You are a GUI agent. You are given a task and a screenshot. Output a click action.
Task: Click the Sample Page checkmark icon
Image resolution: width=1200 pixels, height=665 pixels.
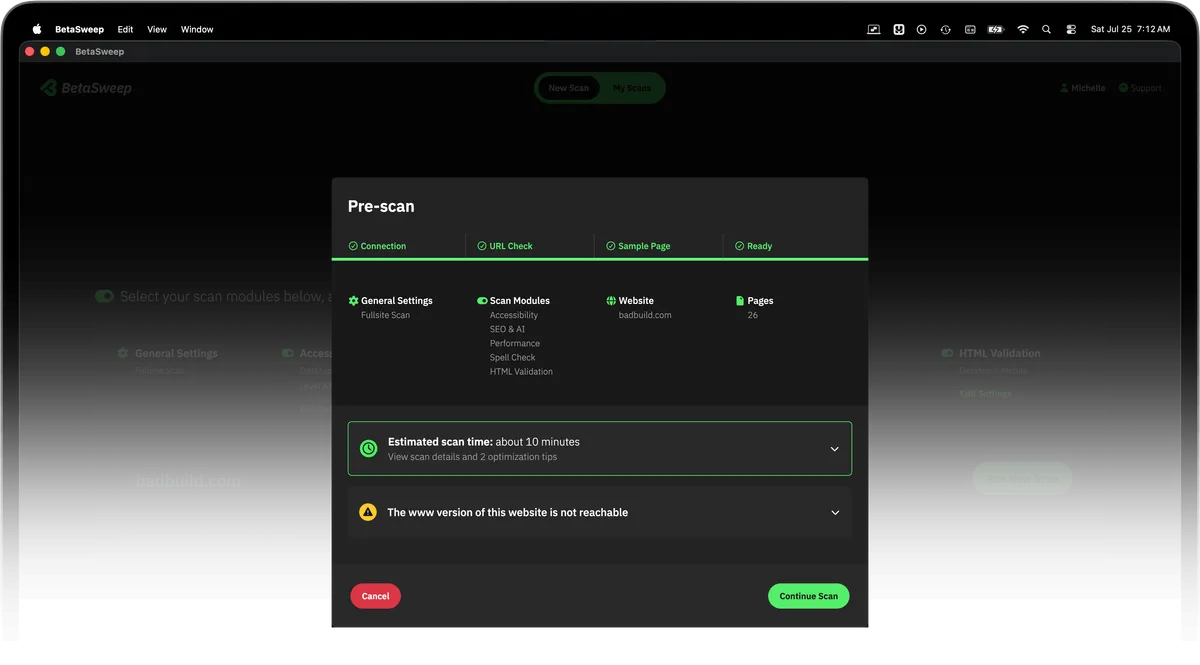pos(611,246)
